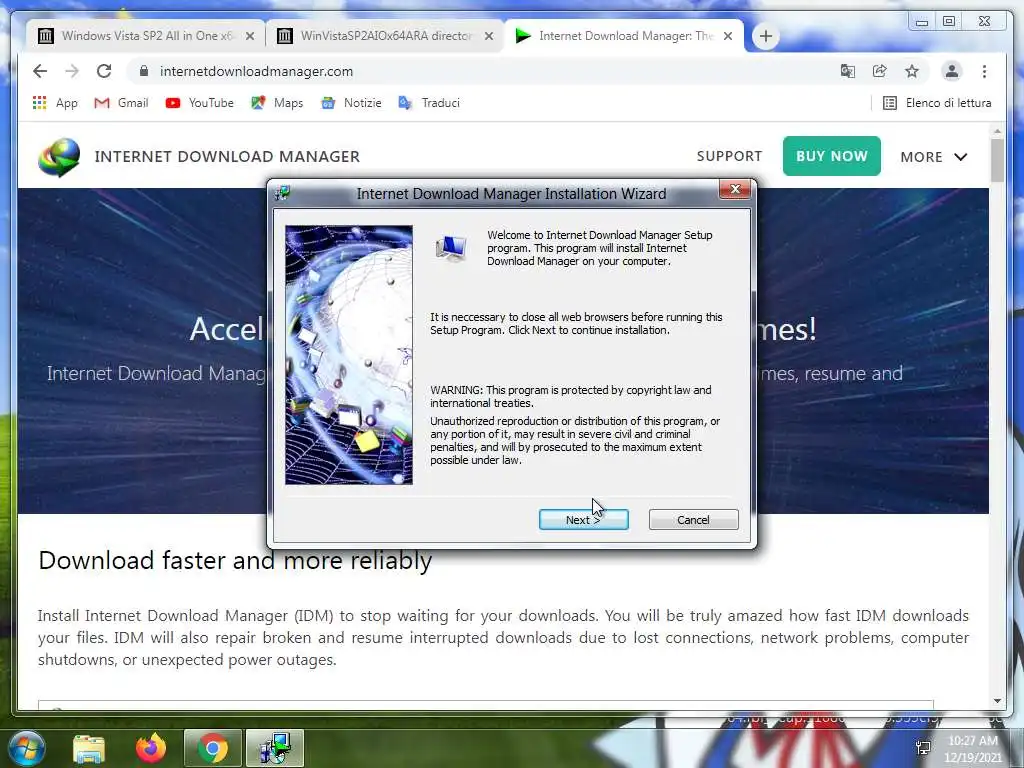
Task: Select the Internet Download Manager tab
Action: 624,36
